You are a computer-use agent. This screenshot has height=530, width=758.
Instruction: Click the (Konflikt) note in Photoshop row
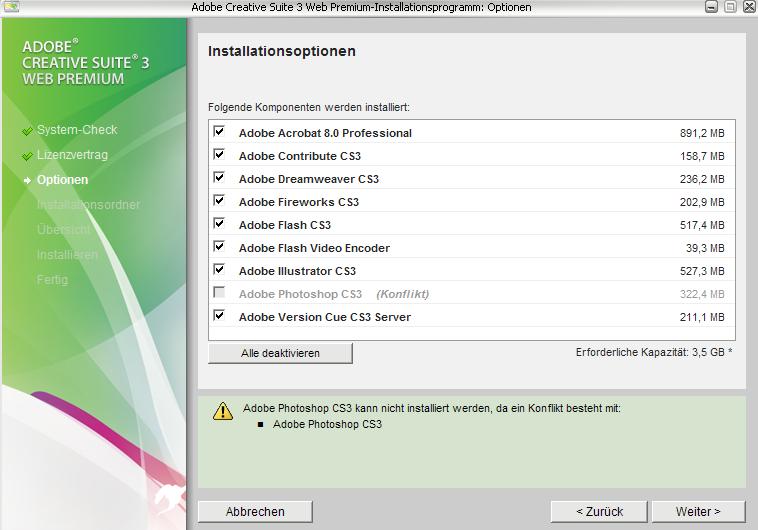(x=403, y=294)
